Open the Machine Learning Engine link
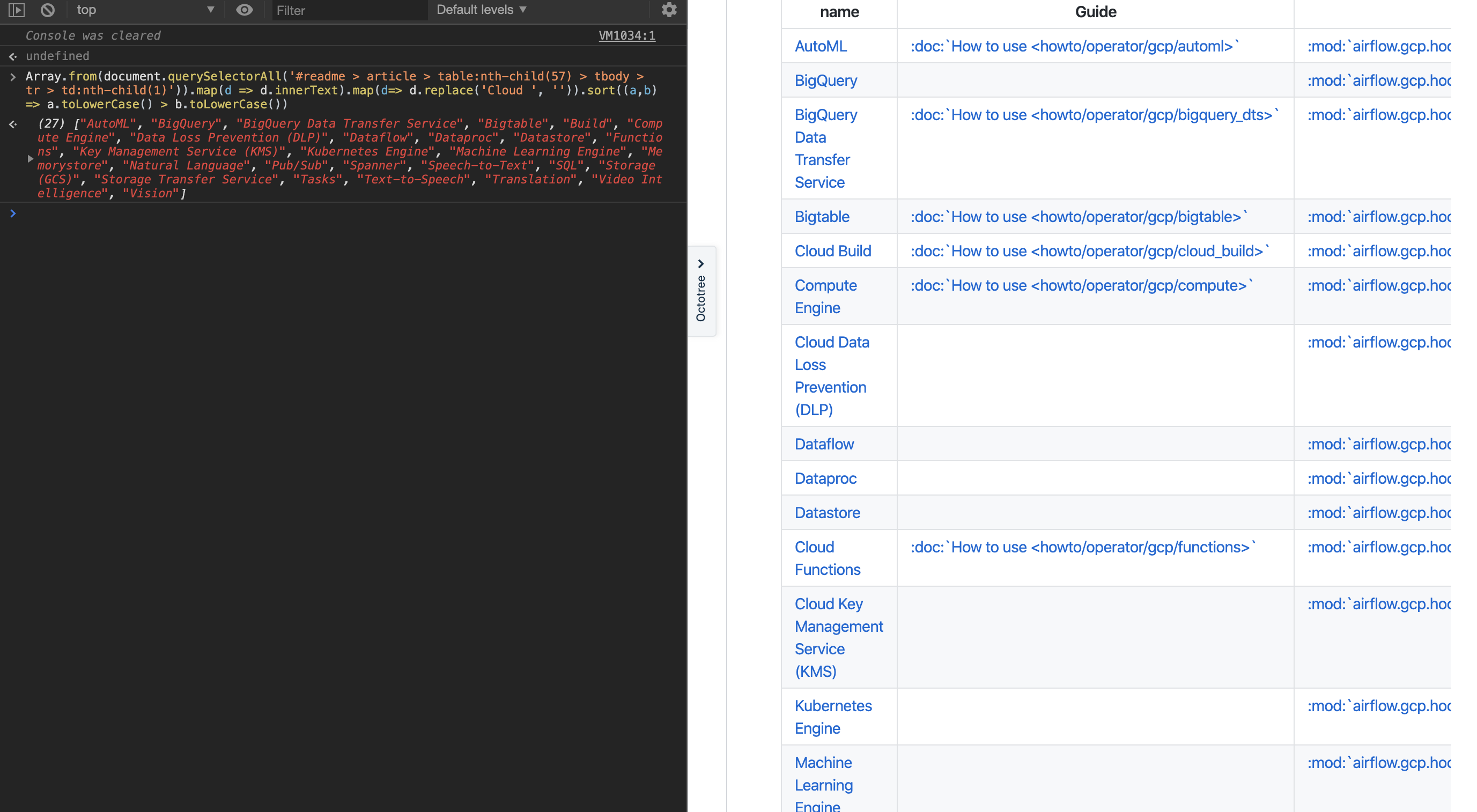This screenshot has height=812, width=1477. [823, 784]
